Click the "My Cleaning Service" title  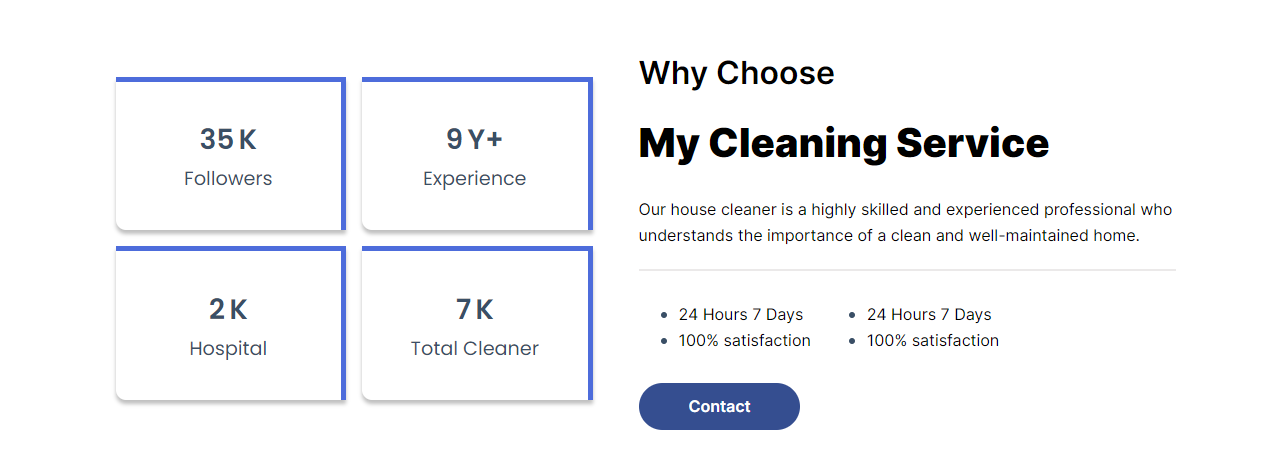(843, 144)
